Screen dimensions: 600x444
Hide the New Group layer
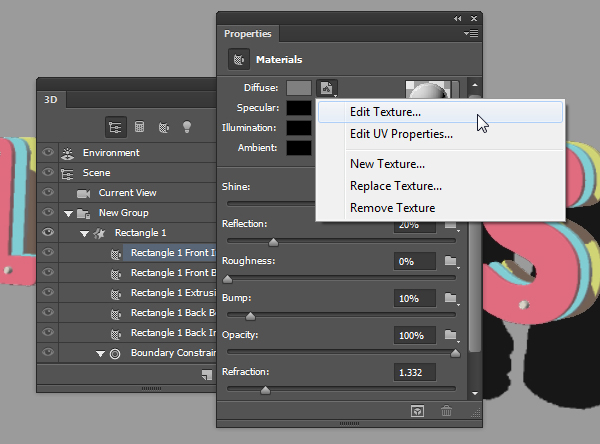pos(48,212)
